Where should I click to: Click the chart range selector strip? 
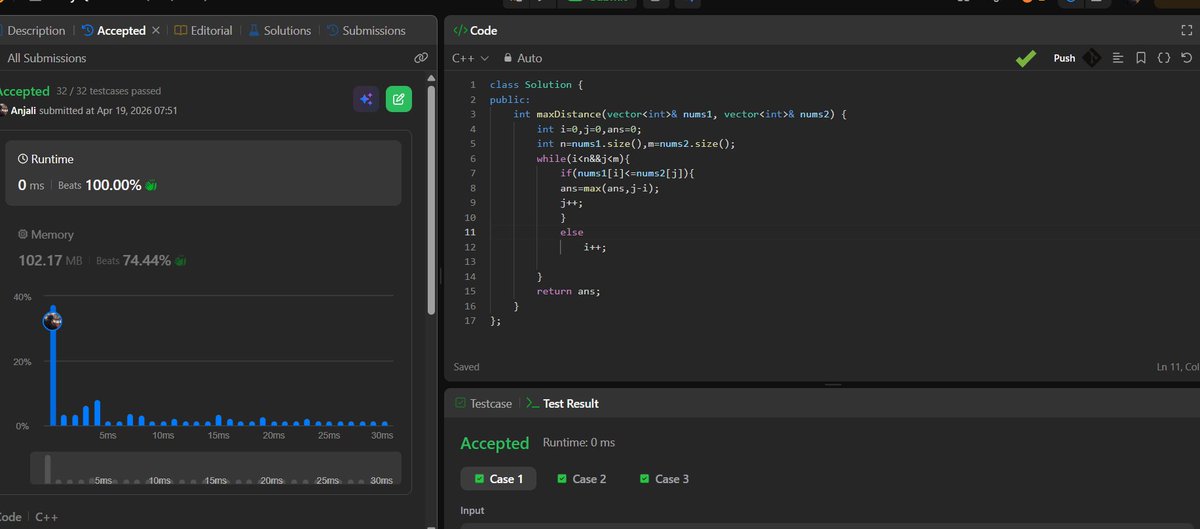click(x=216, y=469)
